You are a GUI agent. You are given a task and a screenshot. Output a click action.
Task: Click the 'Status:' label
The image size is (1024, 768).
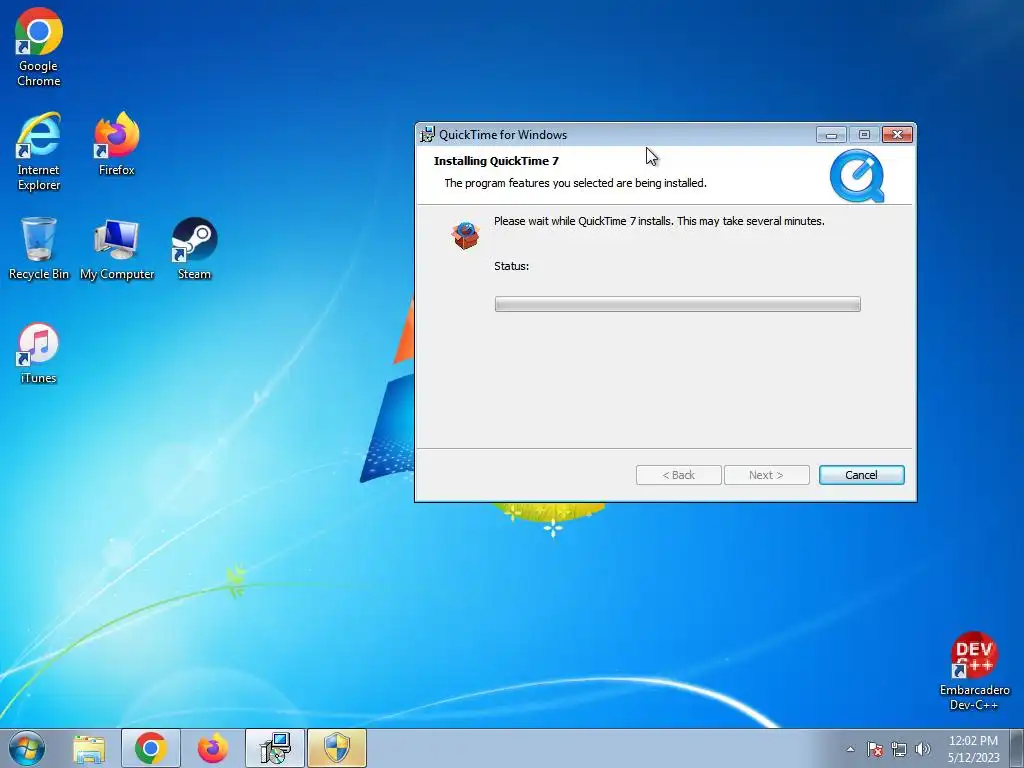tap(511, 266)
